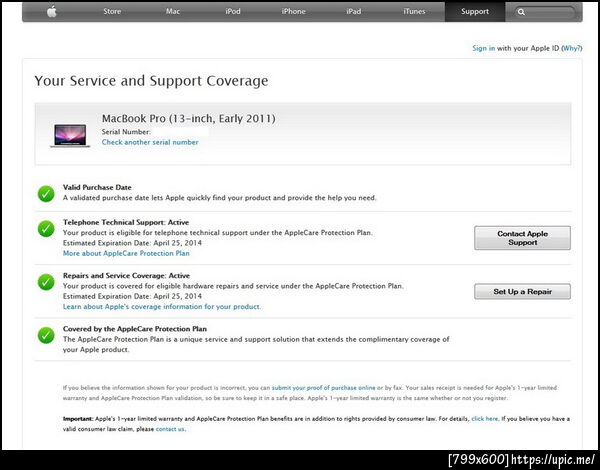Click Telephone Technical Support: Active heading

click(126, 222)
